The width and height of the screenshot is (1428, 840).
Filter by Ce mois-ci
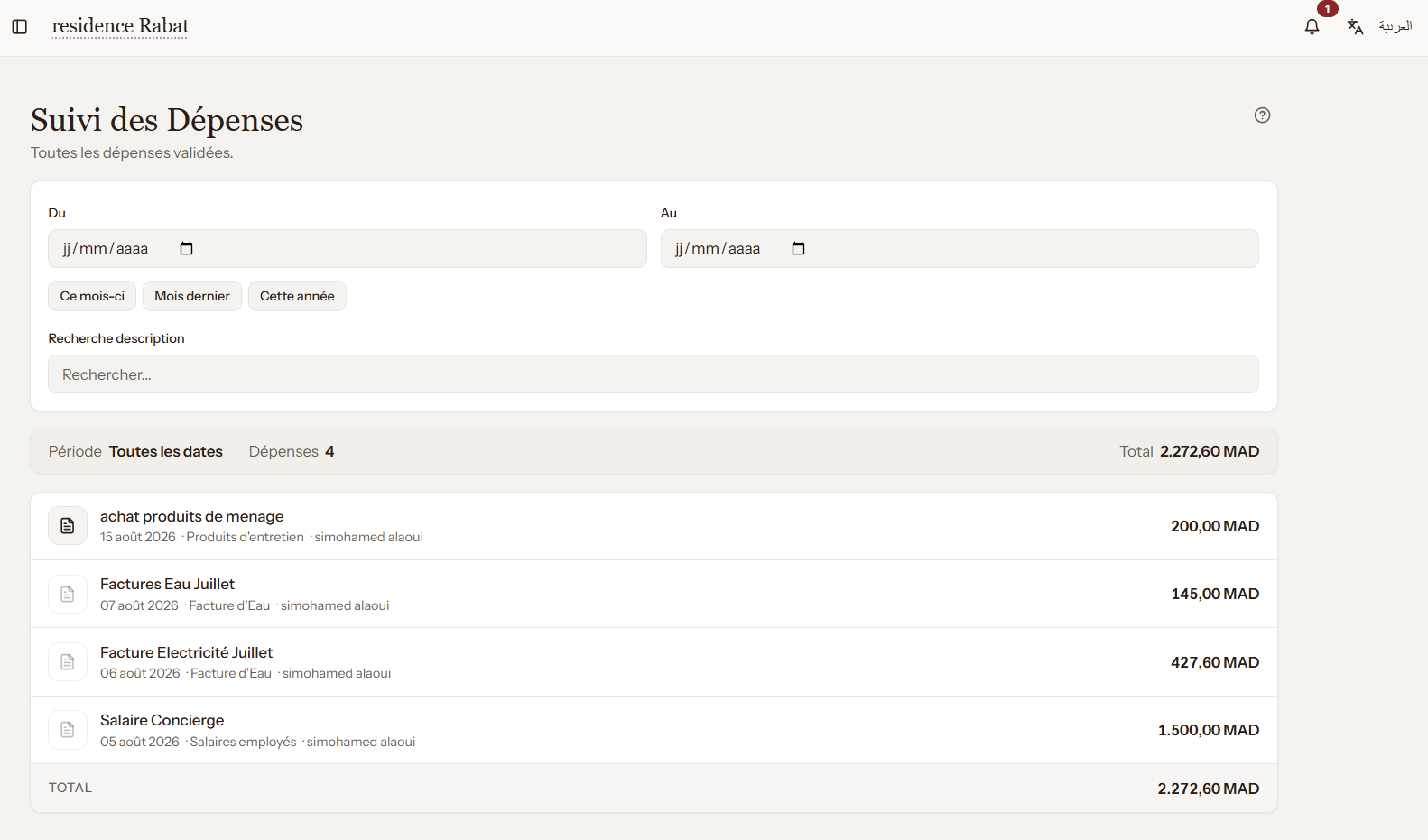pos(92,296)
